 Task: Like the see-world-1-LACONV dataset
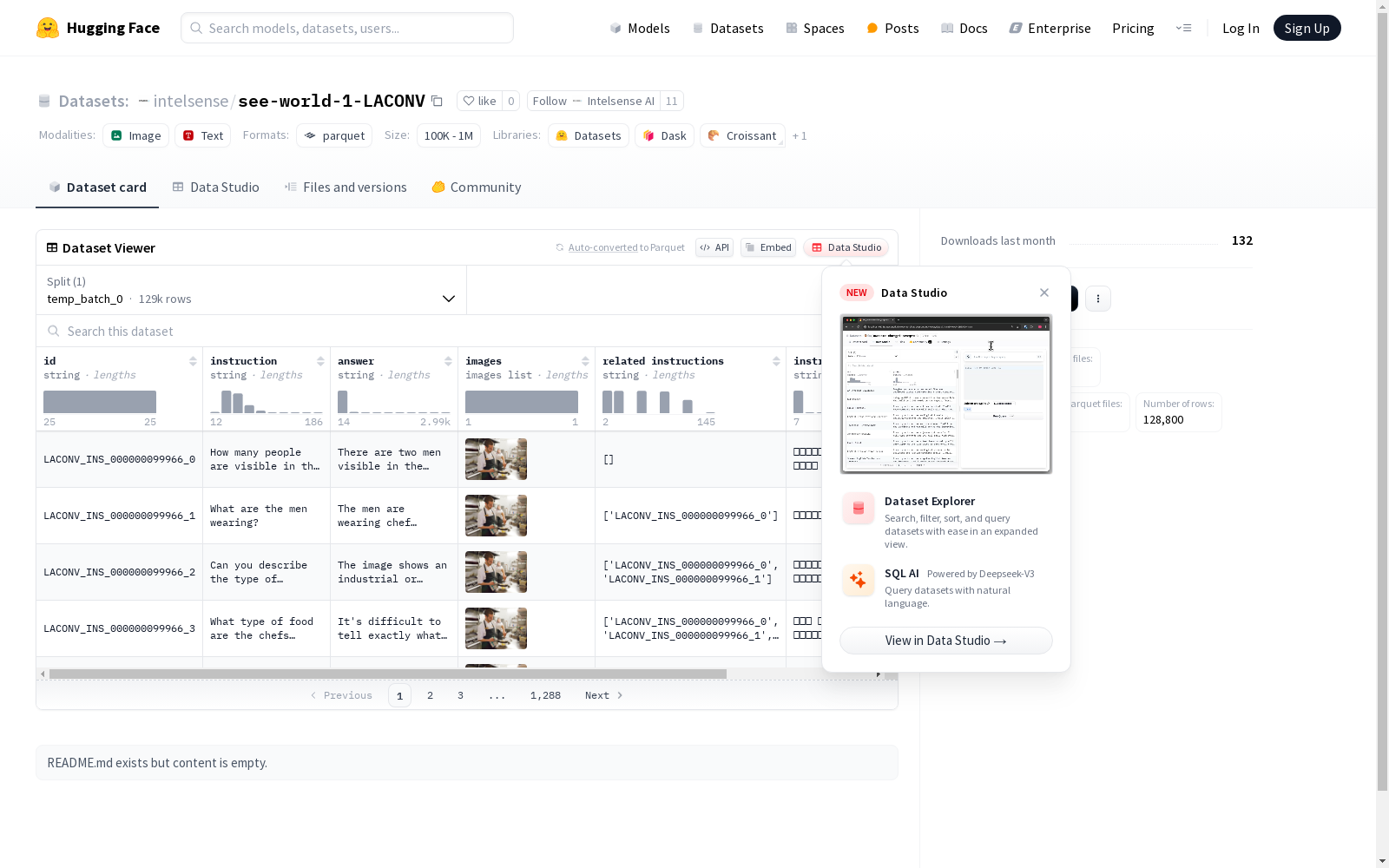click(479, 102)
